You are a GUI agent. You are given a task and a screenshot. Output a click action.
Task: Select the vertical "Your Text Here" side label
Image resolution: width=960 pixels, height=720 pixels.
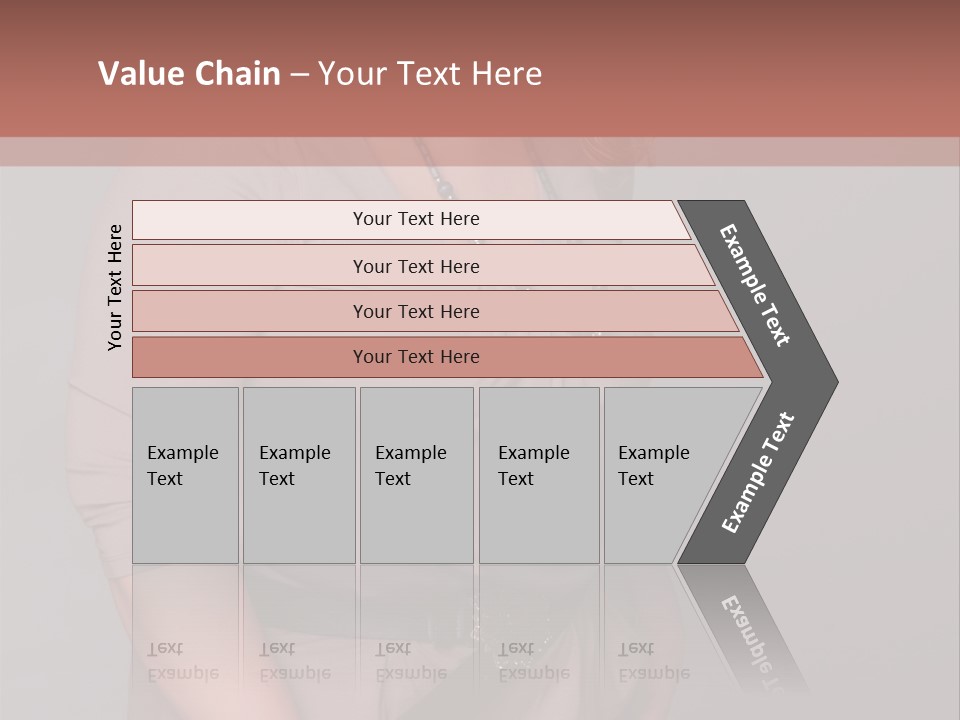(x=115, y=287)
